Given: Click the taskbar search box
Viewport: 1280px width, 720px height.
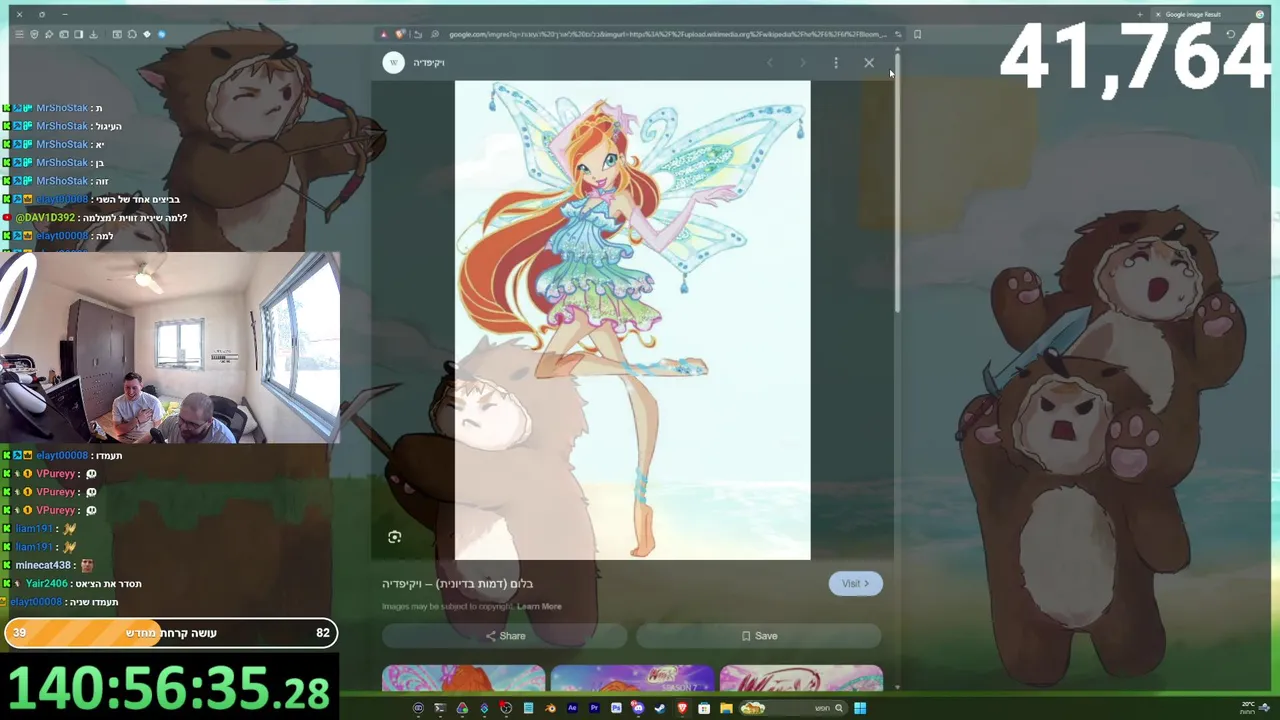Looking at the screenshot, I should coord(794,708).
